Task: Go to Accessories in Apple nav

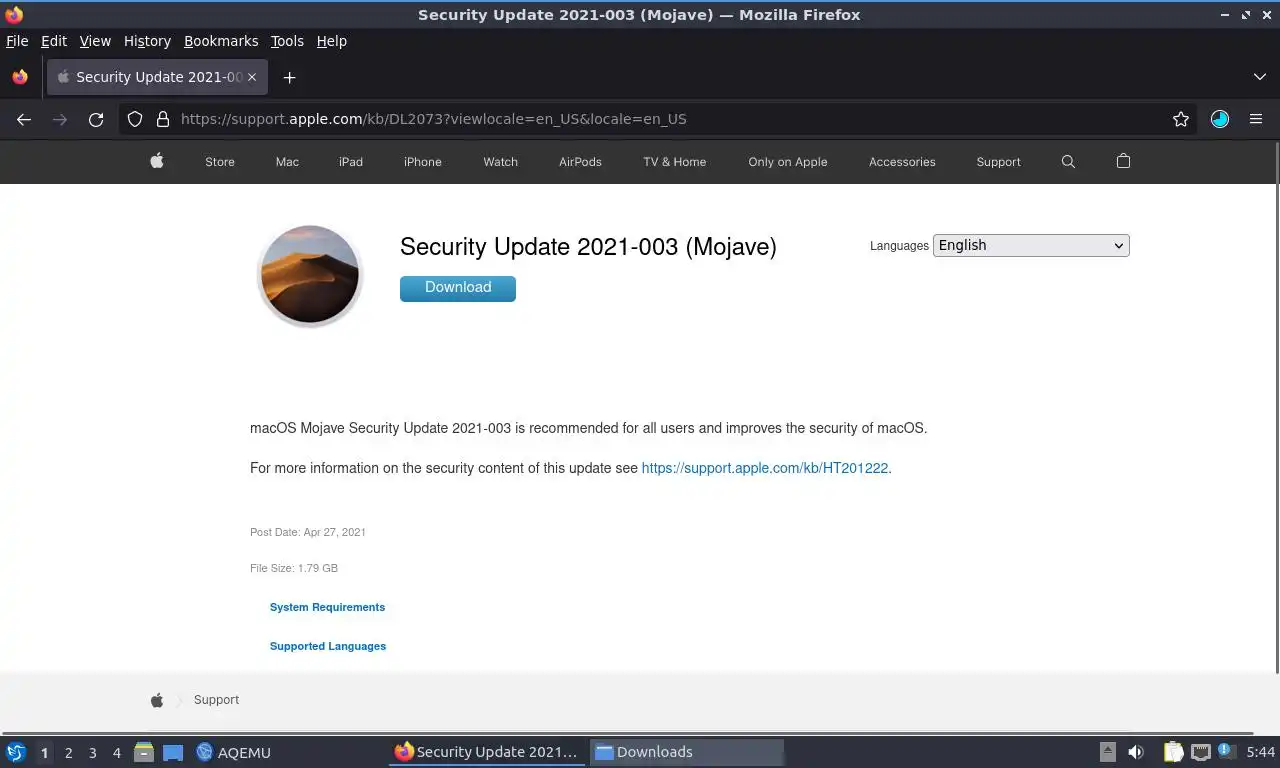Action: click(902, 162)
